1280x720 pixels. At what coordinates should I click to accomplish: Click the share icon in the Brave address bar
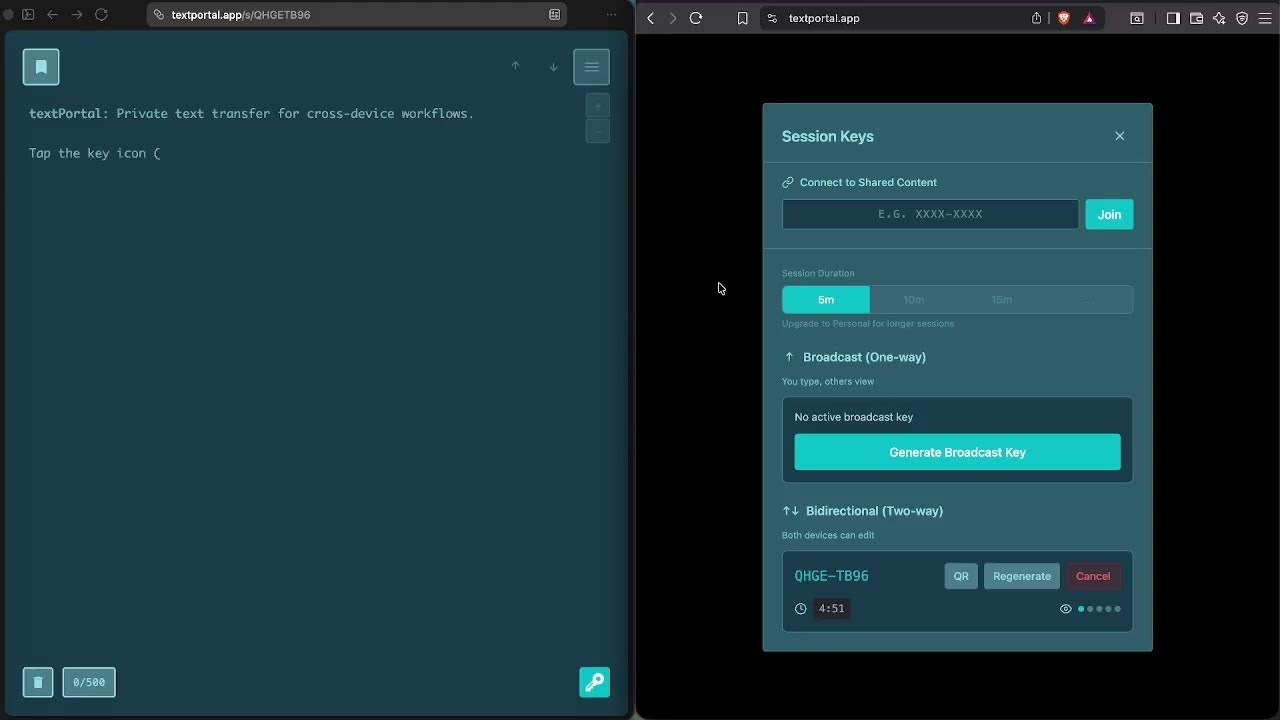pyautogui.click(x=1037, y=18)
